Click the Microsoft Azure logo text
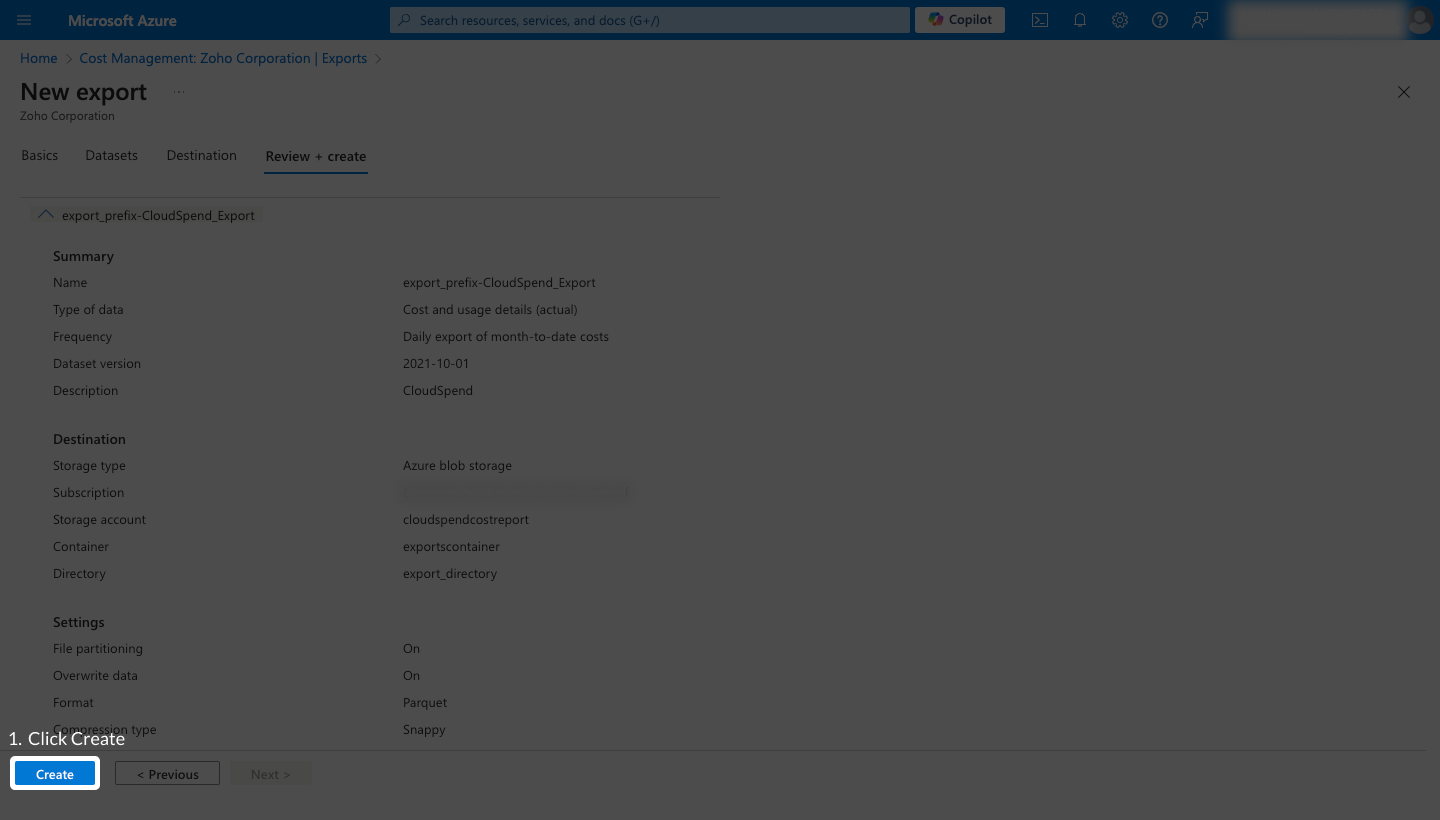1440x820 pixels. pos(123,20)
